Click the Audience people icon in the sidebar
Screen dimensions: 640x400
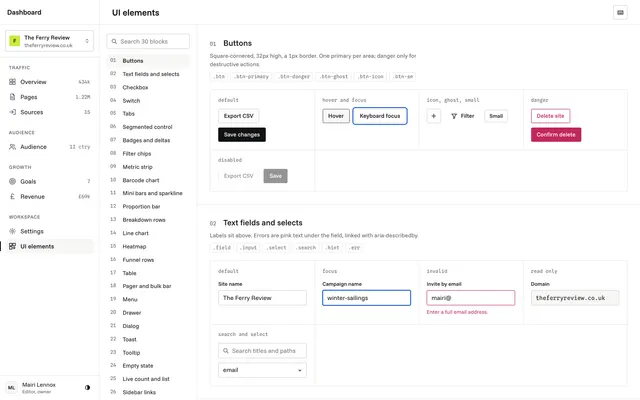[13, 147]
